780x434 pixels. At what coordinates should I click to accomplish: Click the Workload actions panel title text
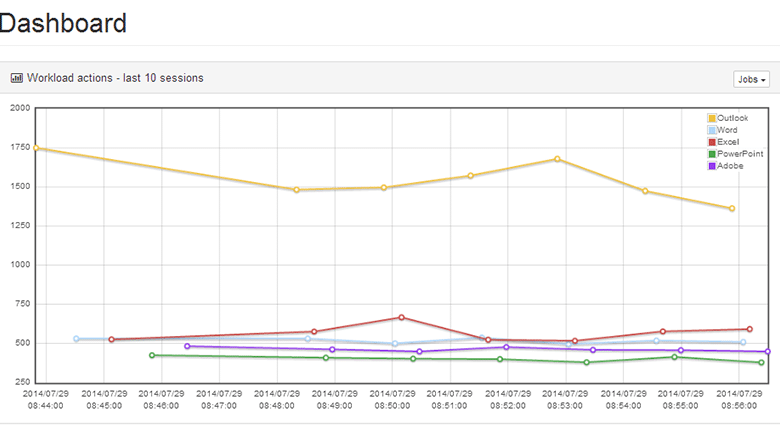(x=115, y=77)
